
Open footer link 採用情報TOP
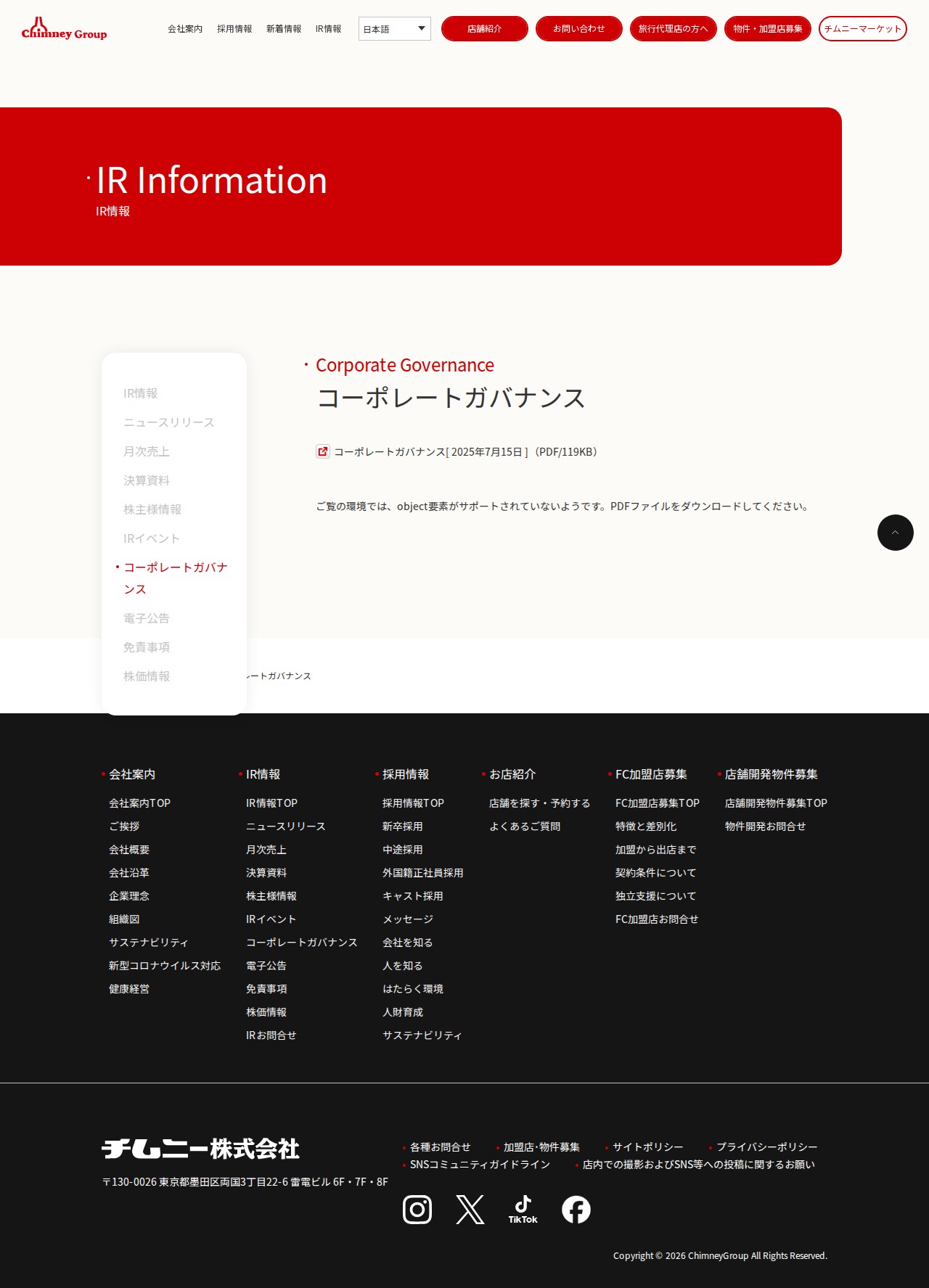click(x=413, y=803)
